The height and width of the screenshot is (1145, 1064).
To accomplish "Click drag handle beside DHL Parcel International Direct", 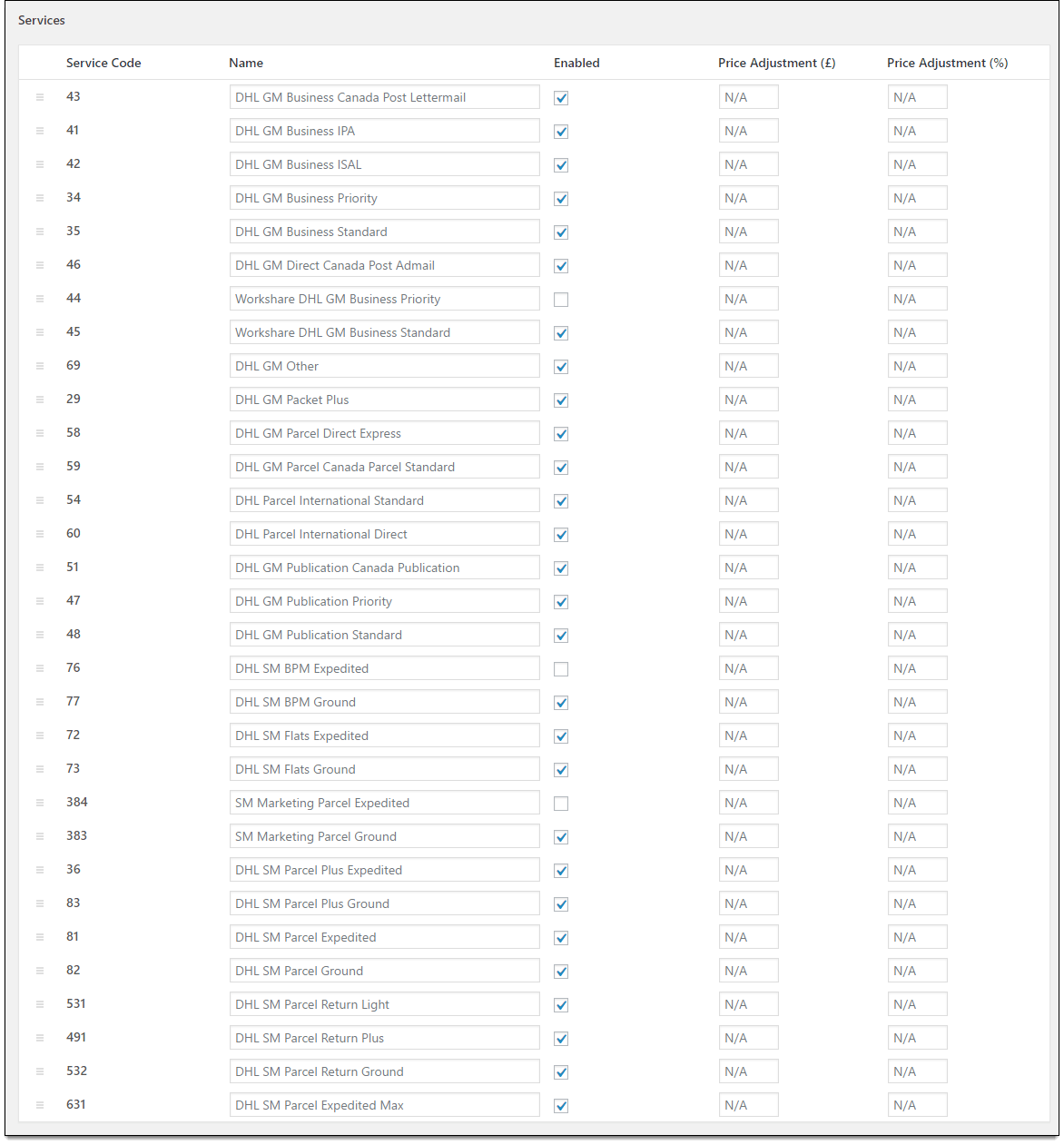I will tap(40, 534).
